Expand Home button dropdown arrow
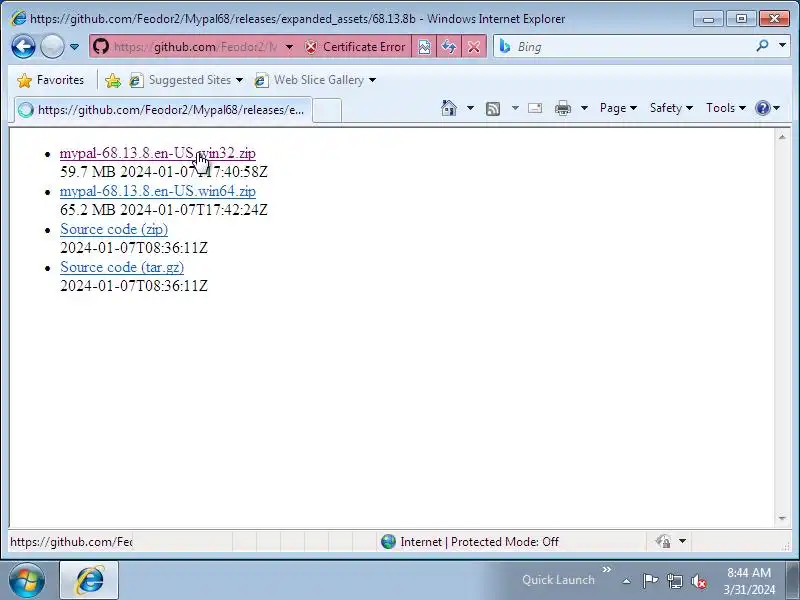The width and height of the screenshot is (800, 600). (470, 108)
